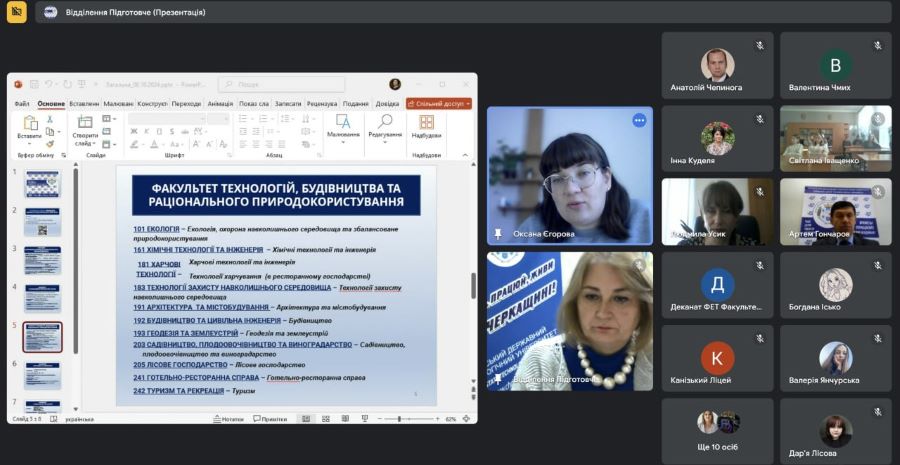The image size is (900, 465).
Task: Click the Cut scissors icon
Action: 50,119
